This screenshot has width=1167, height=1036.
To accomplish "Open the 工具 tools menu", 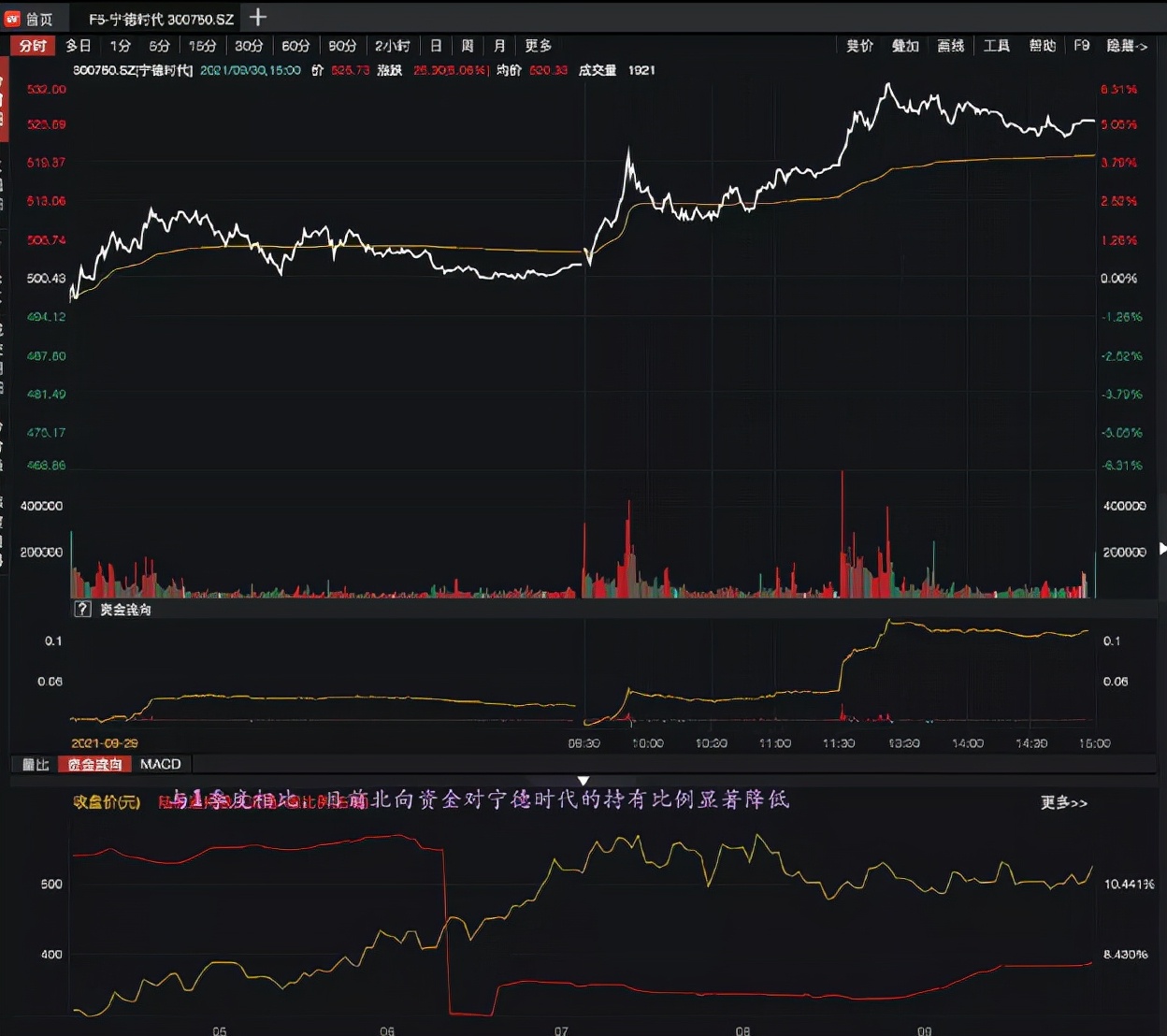I will pos(997,46).
